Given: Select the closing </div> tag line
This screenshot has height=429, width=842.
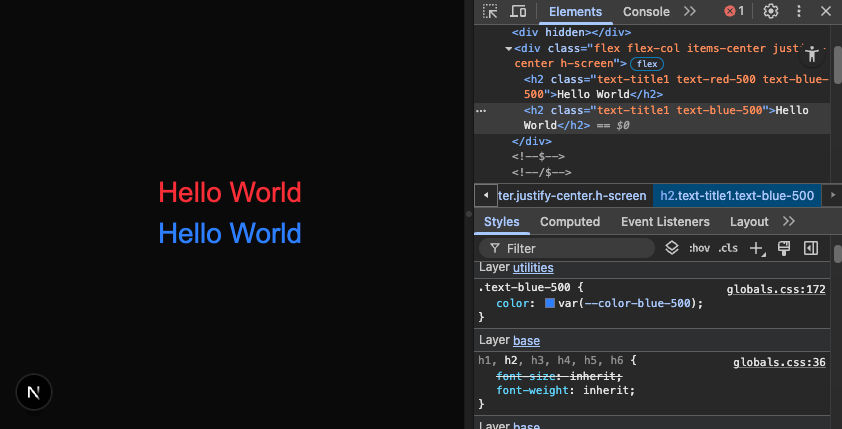Looking at the screenshot, I should [x=532, y=142].
